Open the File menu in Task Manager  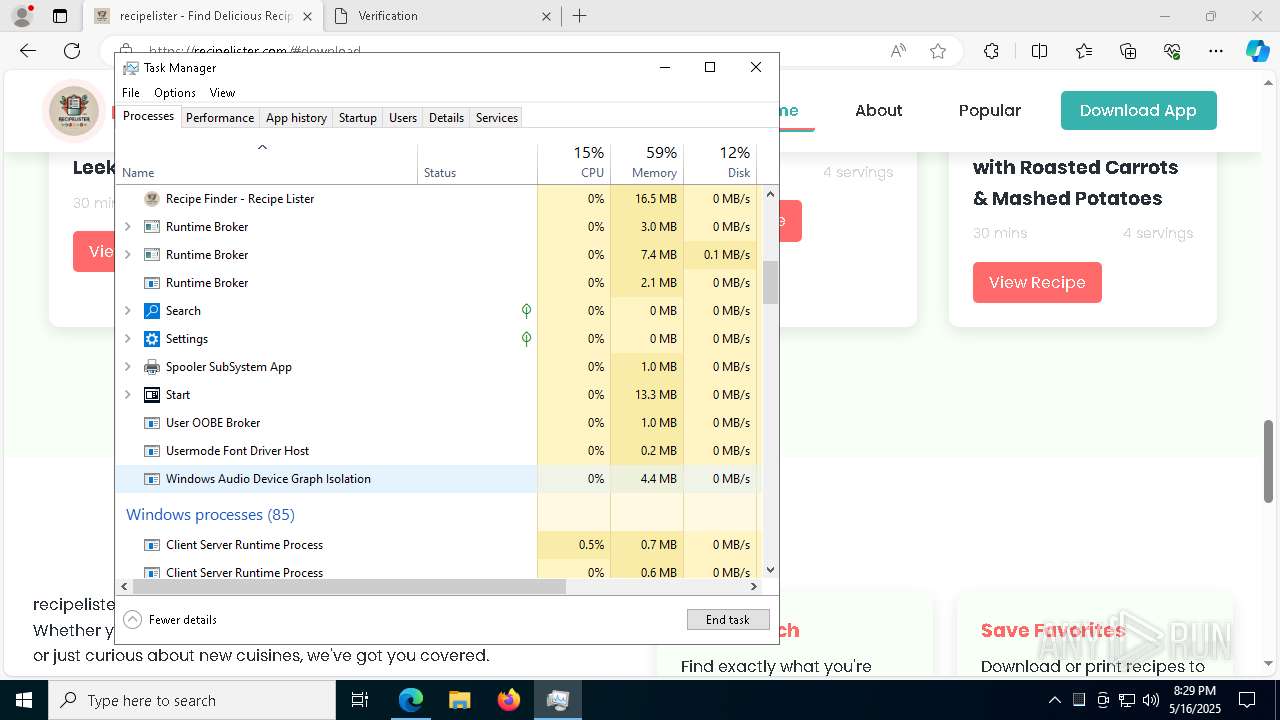131,93
